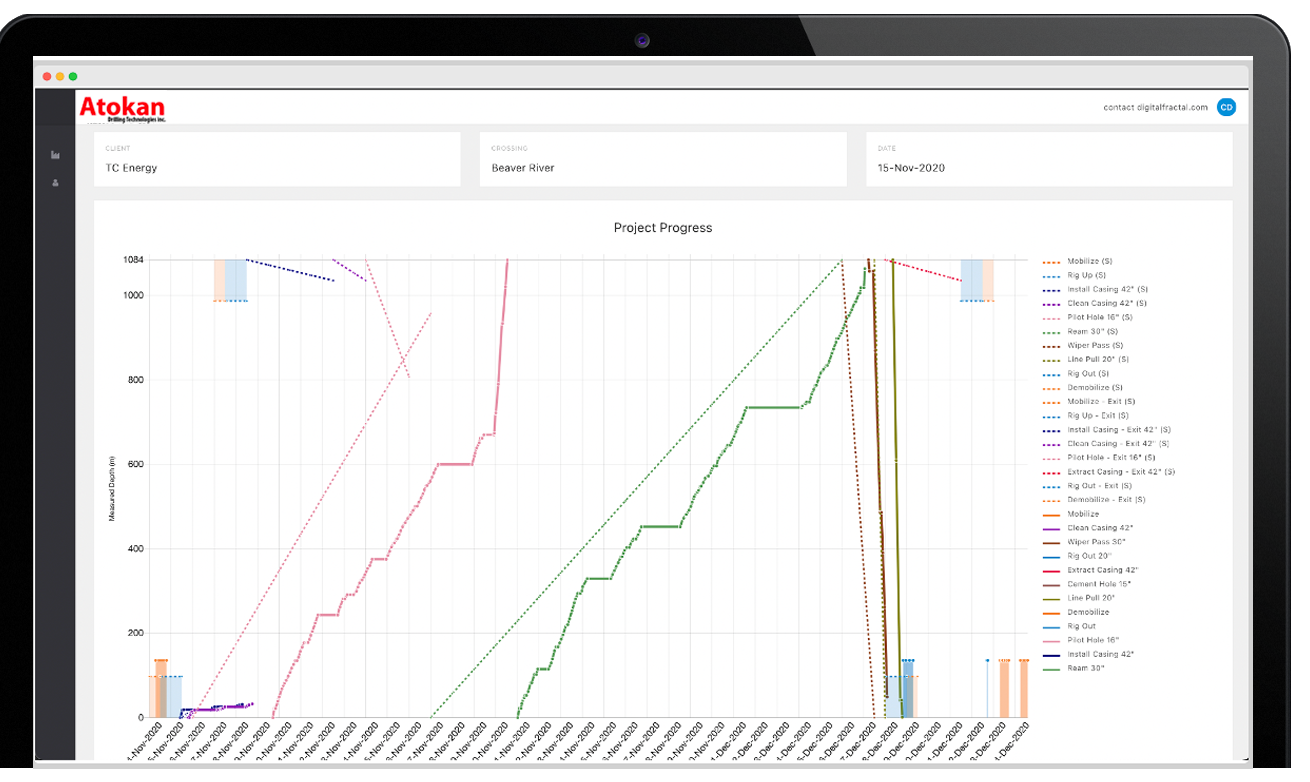The width and height of the screenshot is (1310, 782).
Task: Open the CD account avatar
Action: (1226, 107)
